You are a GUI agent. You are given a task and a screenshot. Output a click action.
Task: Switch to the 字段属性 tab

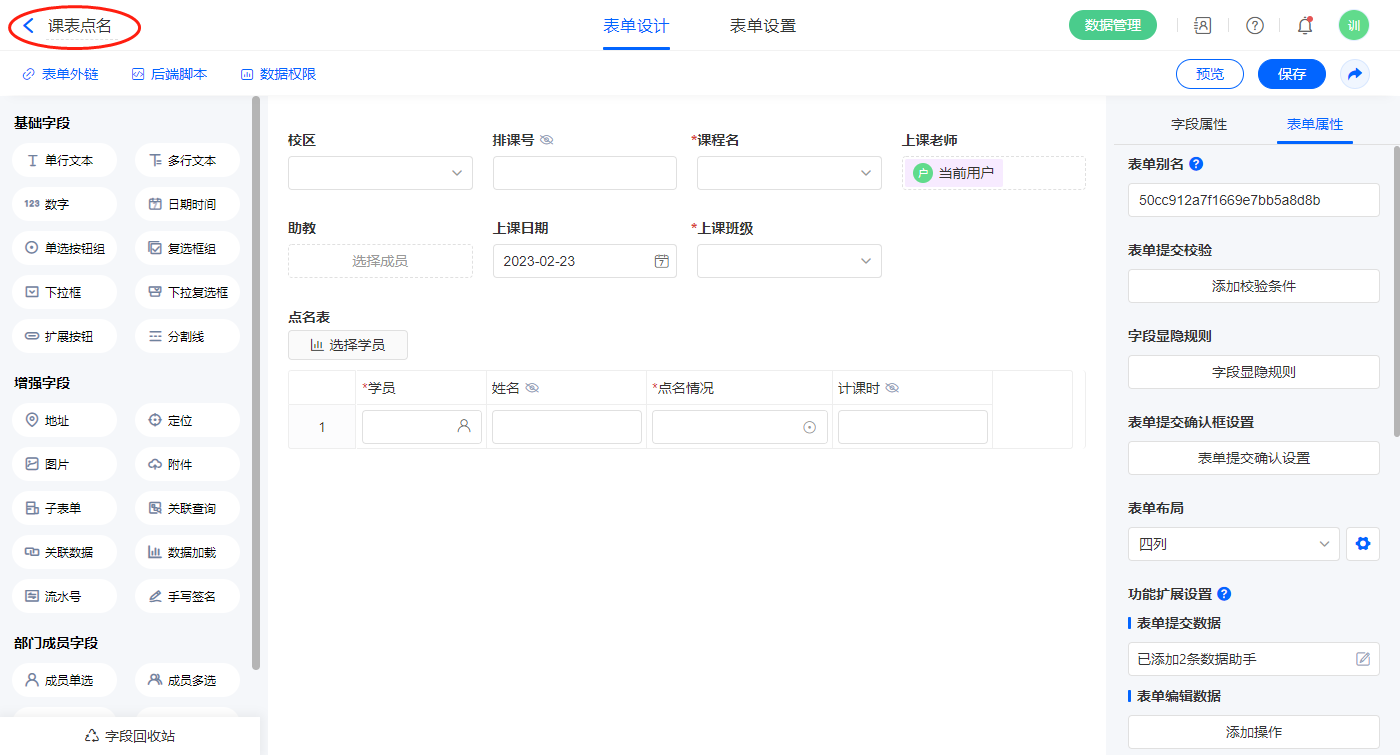click(1199, 124)
